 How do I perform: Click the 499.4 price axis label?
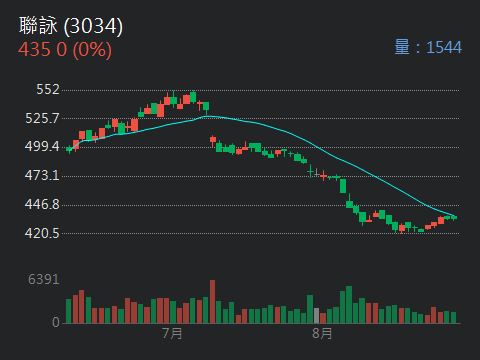point(42,146)
